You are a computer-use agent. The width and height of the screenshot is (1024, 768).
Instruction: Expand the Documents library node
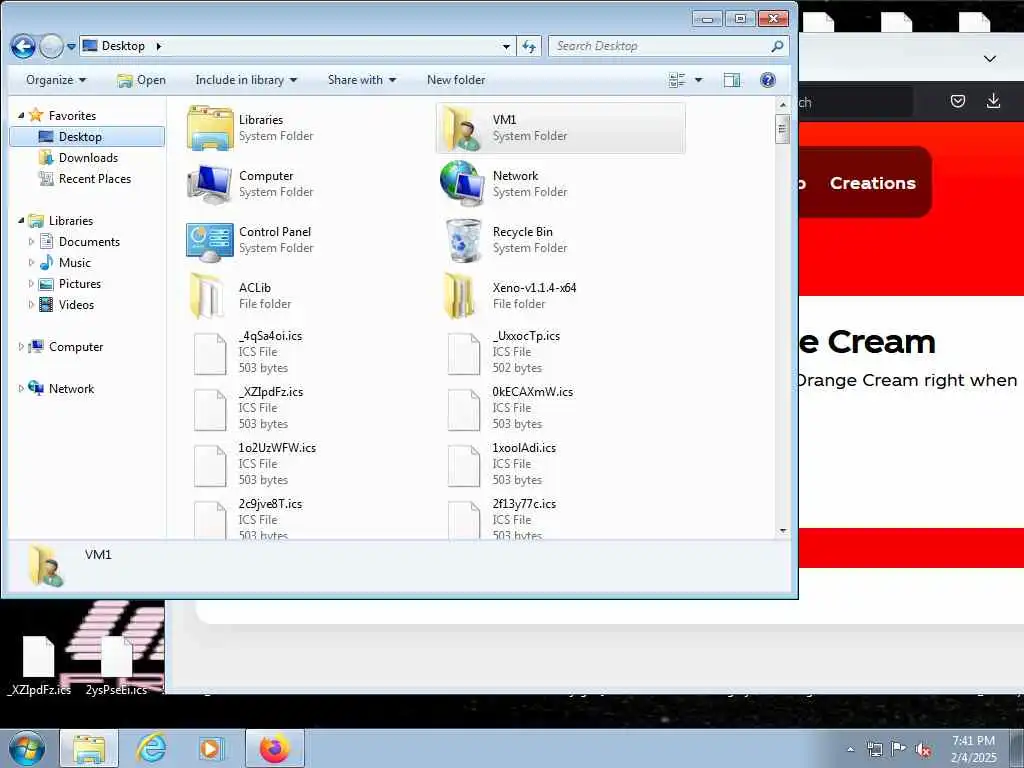(31, 242)
